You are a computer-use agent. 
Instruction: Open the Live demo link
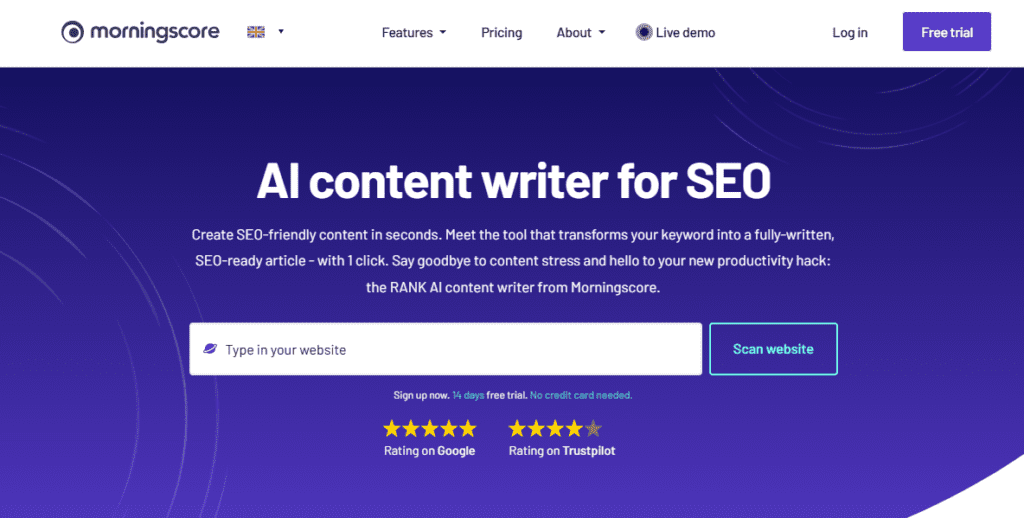point(685,33)
